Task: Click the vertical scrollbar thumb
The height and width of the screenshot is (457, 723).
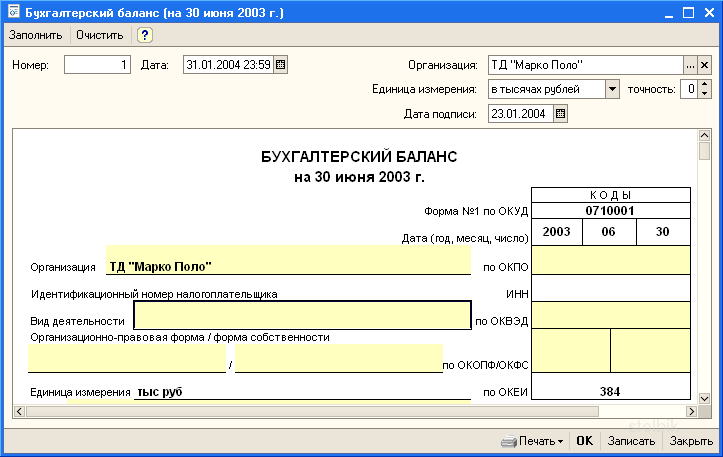Action: click(x=704, y=151)
